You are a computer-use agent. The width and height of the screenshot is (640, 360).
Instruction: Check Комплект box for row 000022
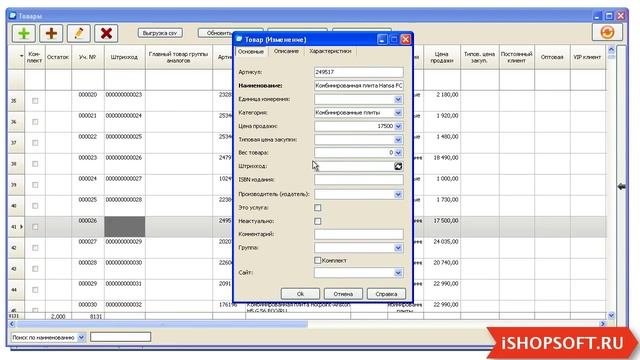tap(35, 143)
